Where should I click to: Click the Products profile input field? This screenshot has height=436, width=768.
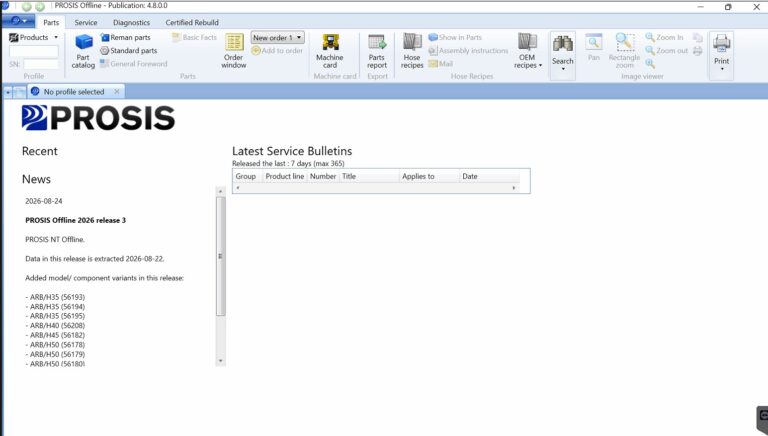point(34,51)
